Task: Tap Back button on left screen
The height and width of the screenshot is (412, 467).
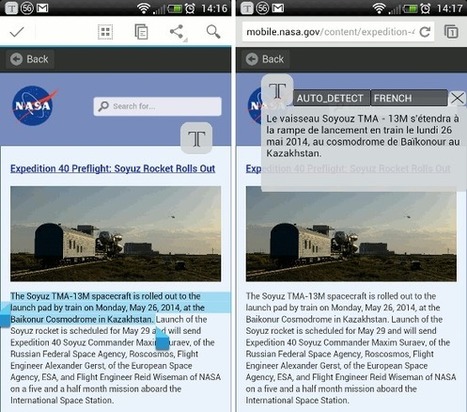Action: 30,59
